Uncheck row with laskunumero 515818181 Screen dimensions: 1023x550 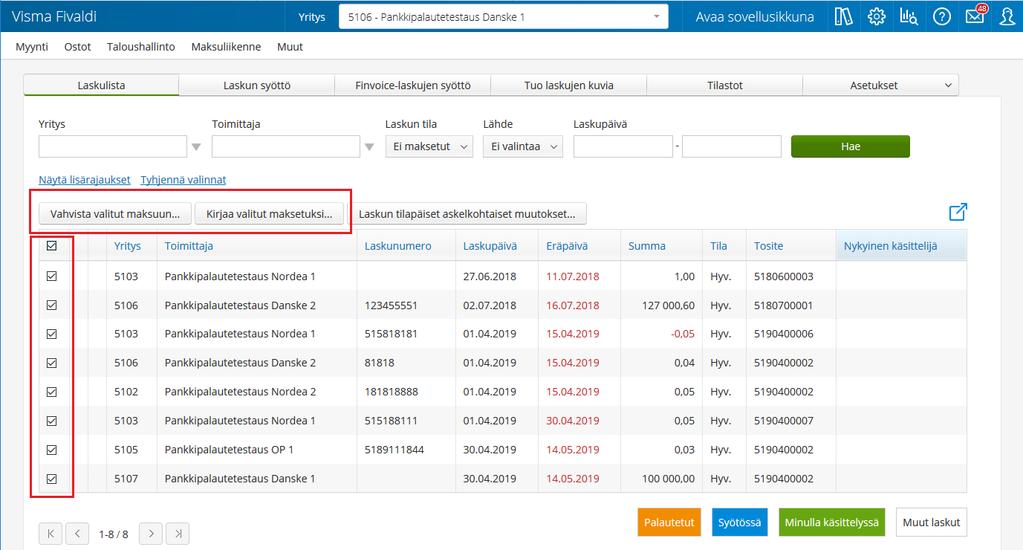point(52,333)
